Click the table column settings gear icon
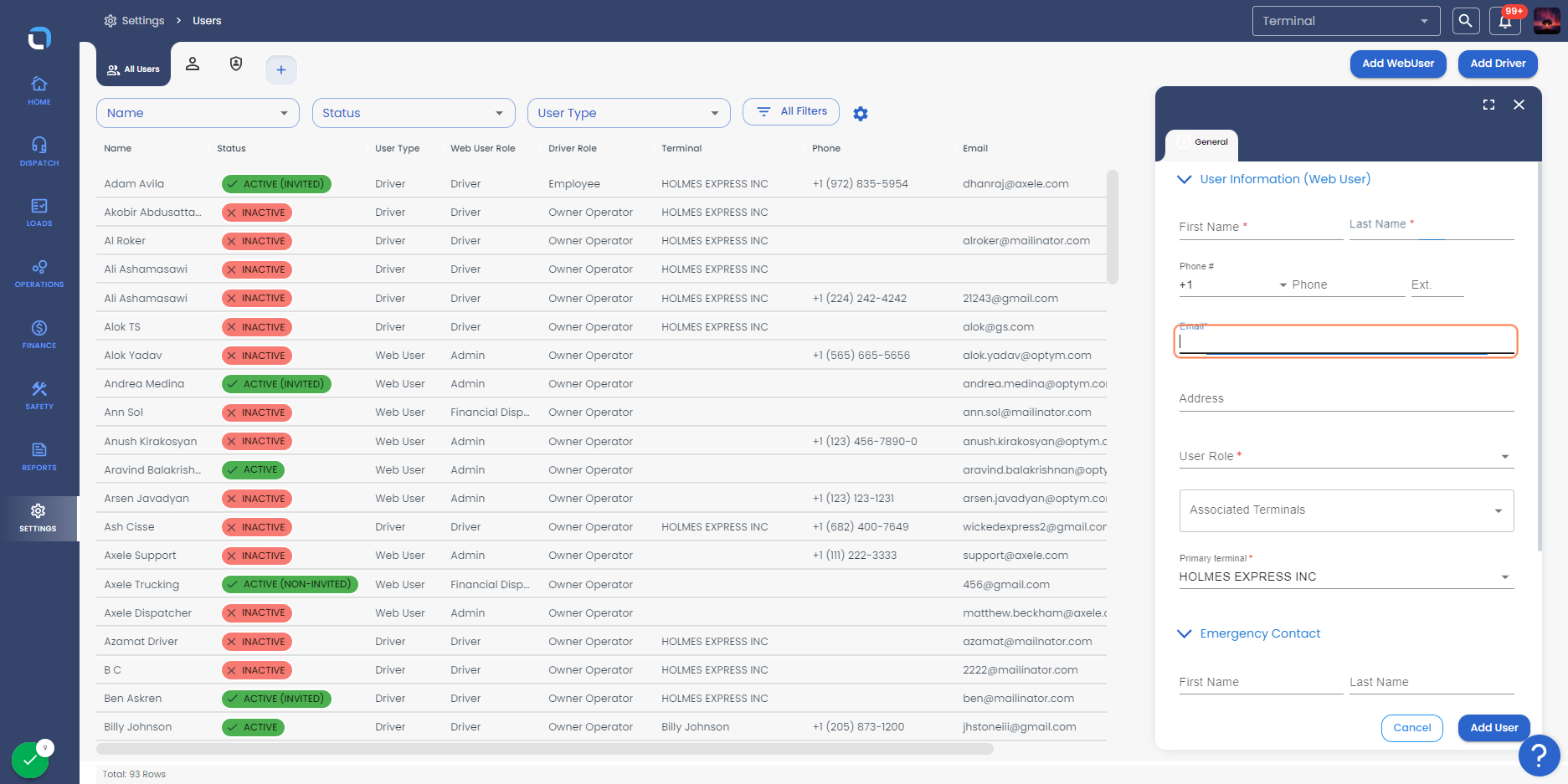 pos(861,114)
